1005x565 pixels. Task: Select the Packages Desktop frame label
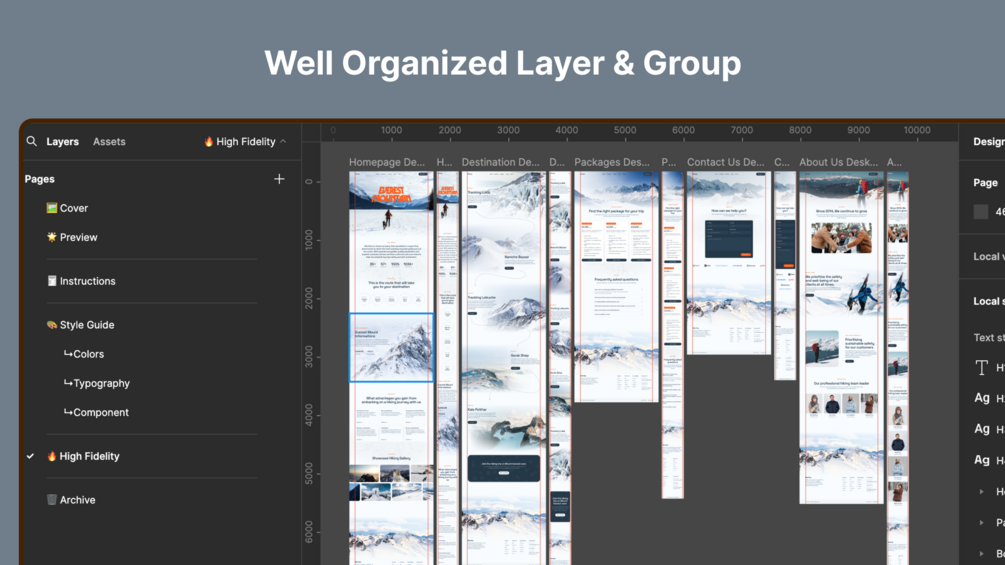point(612,162)
